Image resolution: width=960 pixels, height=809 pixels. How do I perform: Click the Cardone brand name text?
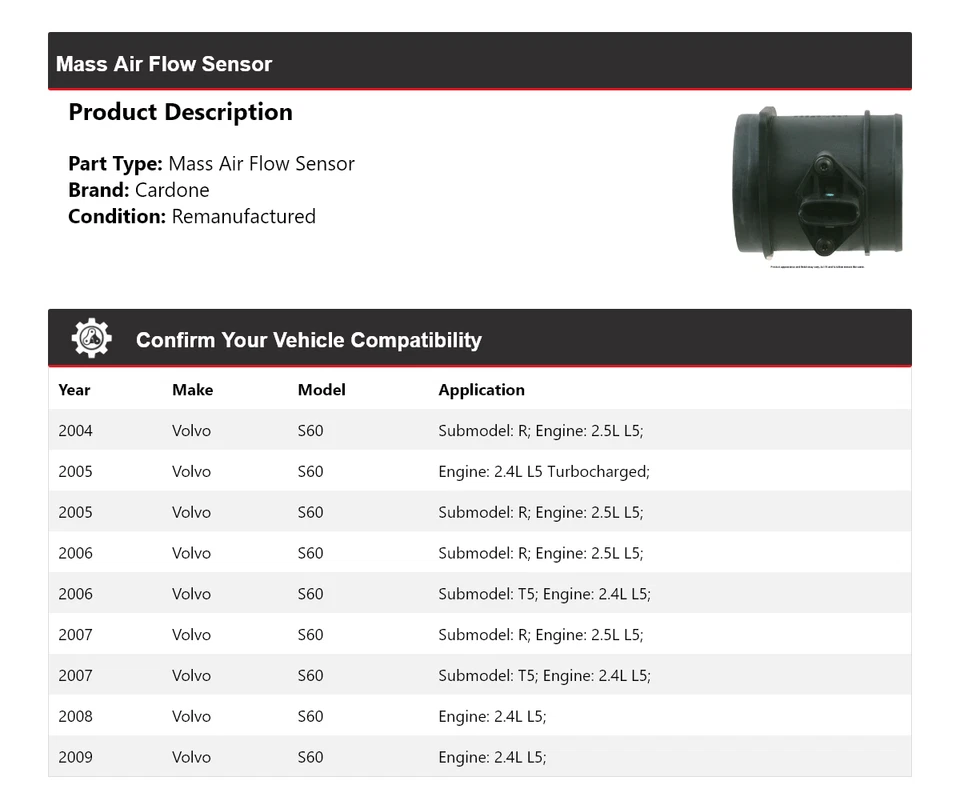pos(172,190)
